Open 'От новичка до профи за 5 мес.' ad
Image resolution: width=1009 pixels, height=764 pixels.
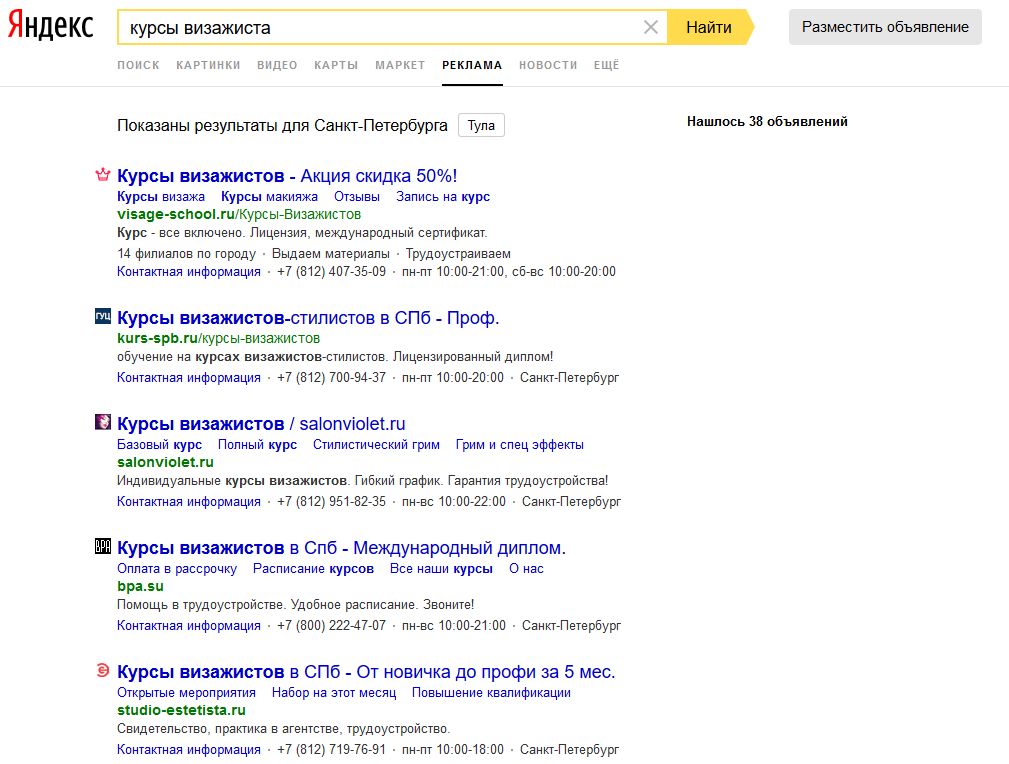click(x=366, y=672)
